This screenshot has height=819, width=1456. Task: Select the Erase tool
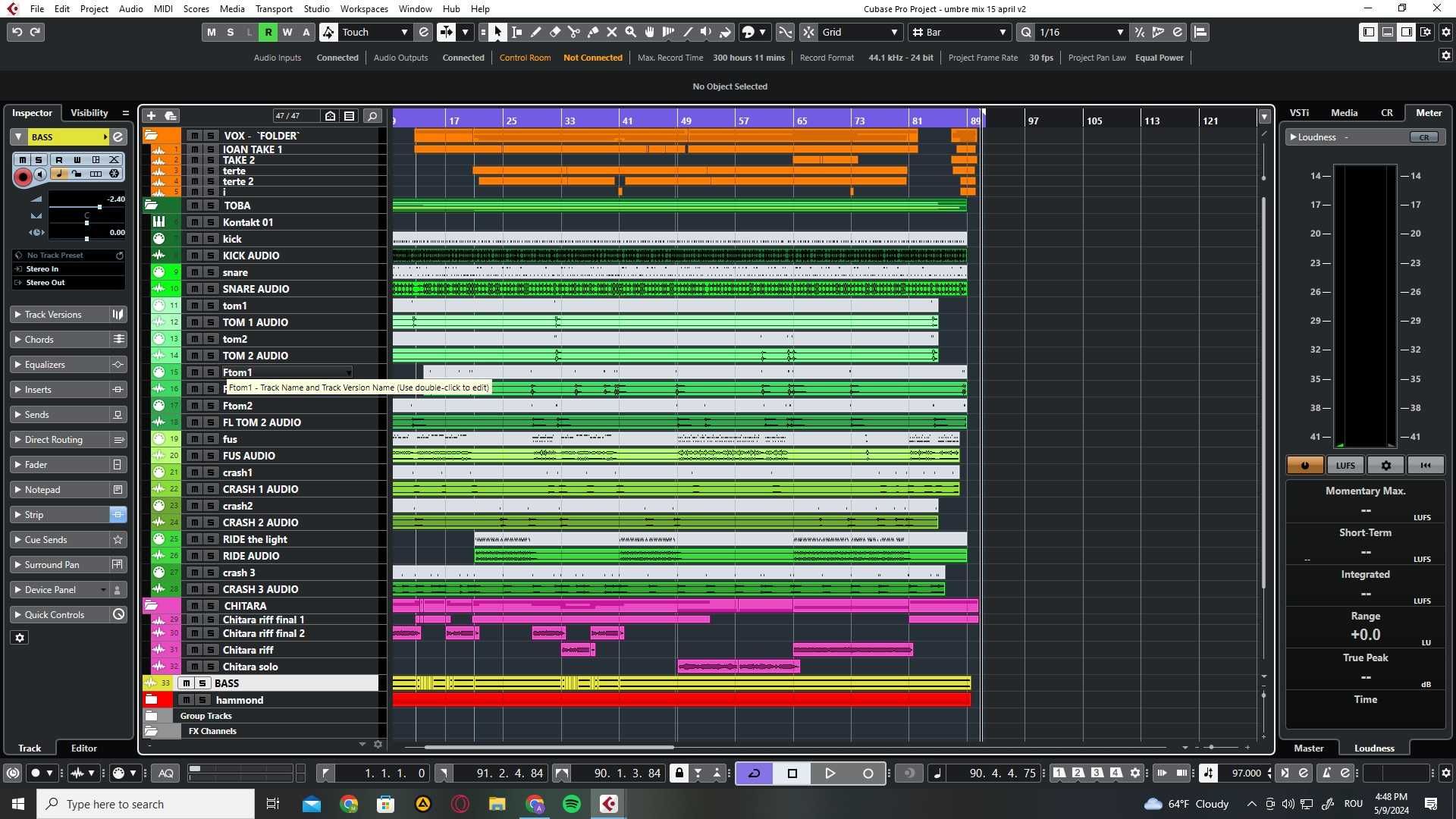[x=555, y=32]
